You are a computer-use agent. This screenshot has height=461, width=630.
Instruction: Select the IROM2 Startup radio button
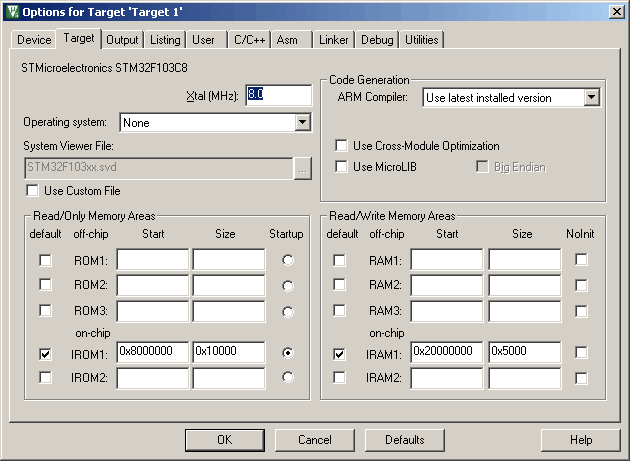tap(289, 377)
